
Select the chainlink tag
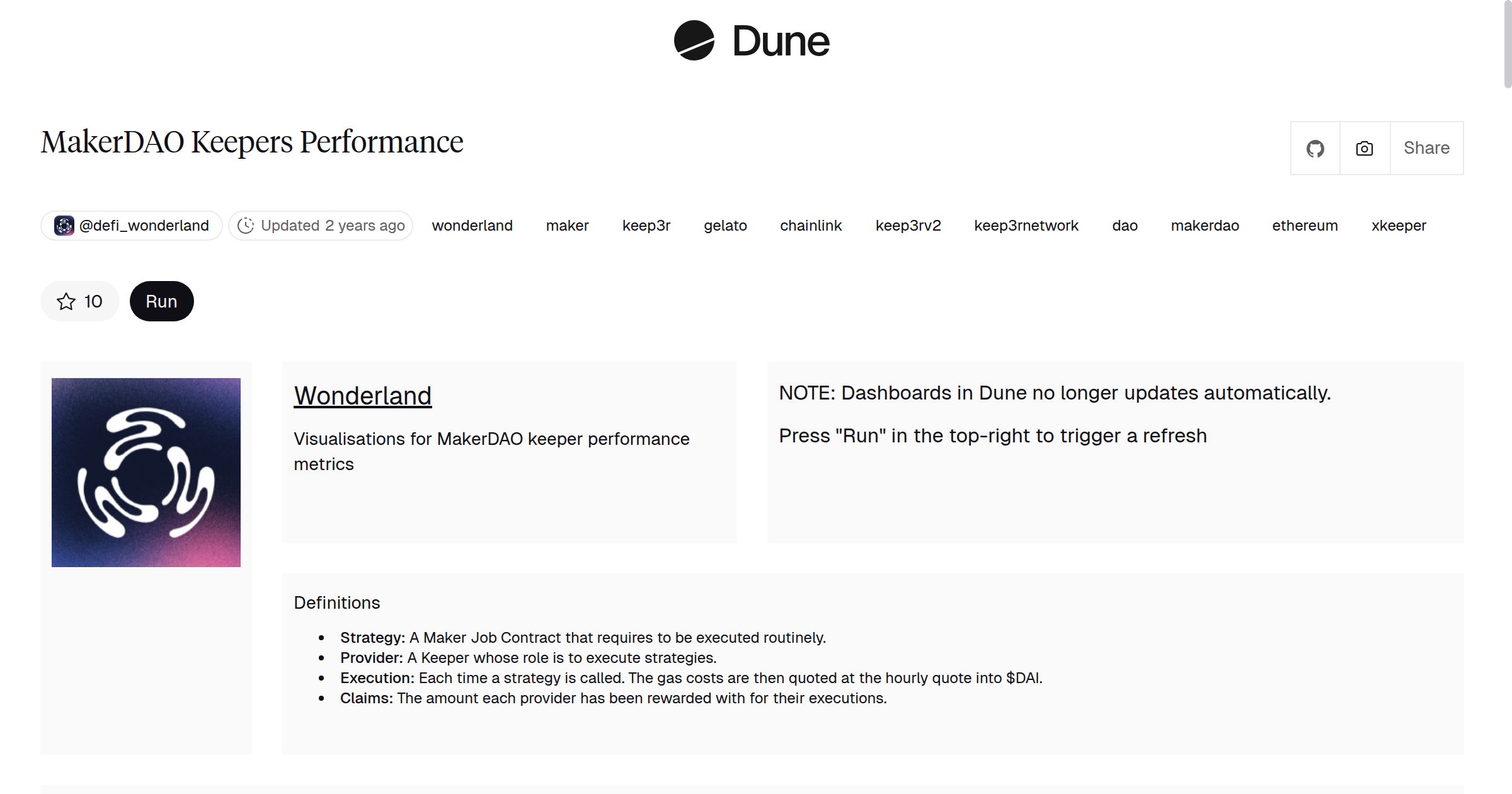(811, 225)
